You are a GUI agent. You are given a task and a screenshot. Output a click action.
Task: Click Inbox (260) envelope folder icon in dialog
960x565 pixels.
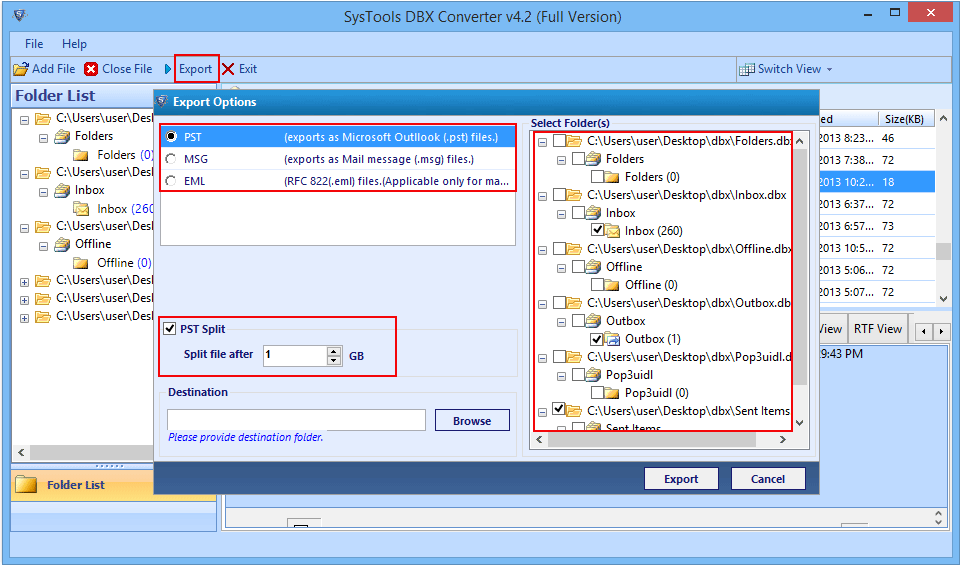point(612,231)
